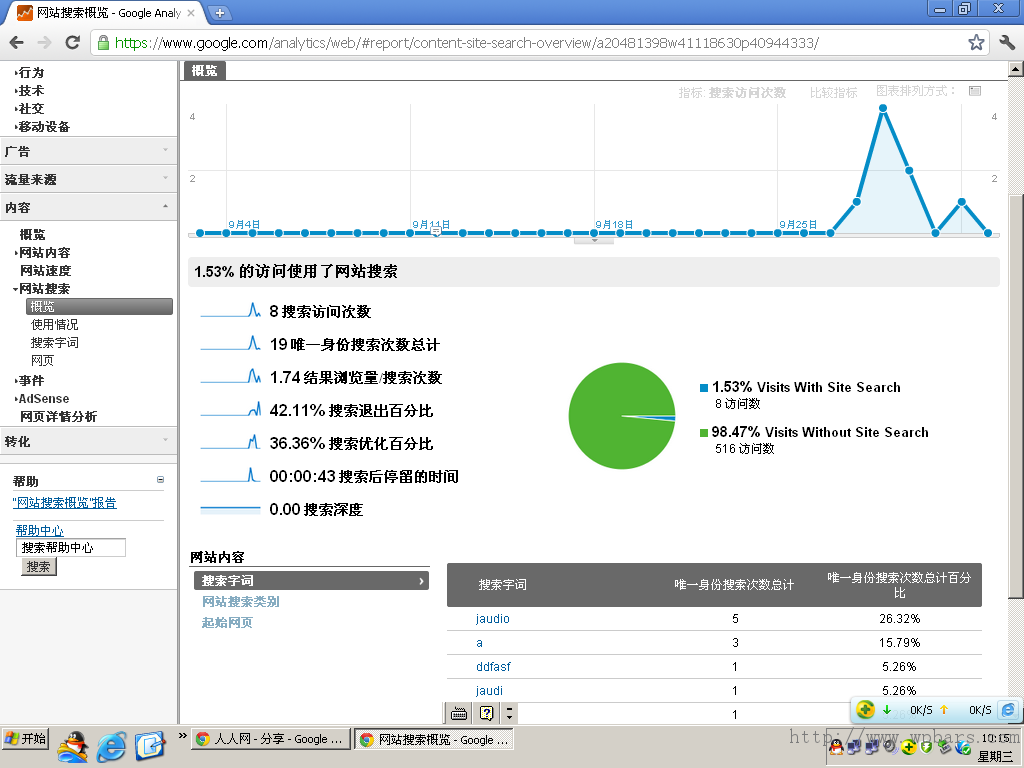Switch to 网站搜索类别 dimension
Viewport: 1024px width, 768px height.
pos(240,601)
